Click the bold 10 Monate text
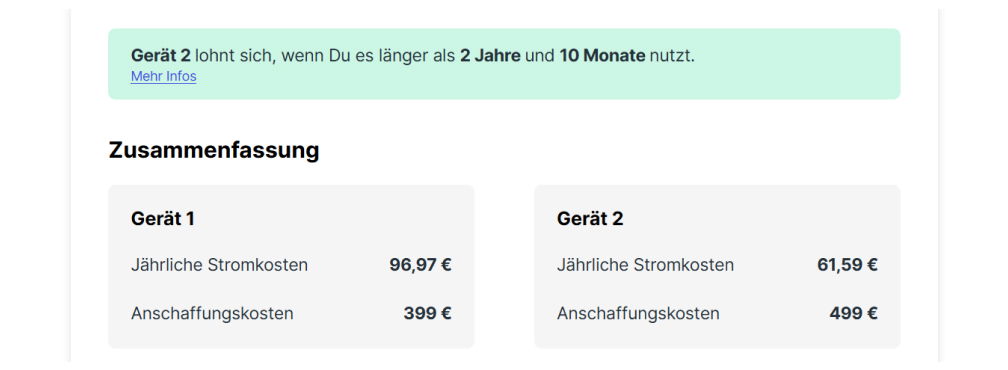1008x370 pixels. click(x=602, y=56)
